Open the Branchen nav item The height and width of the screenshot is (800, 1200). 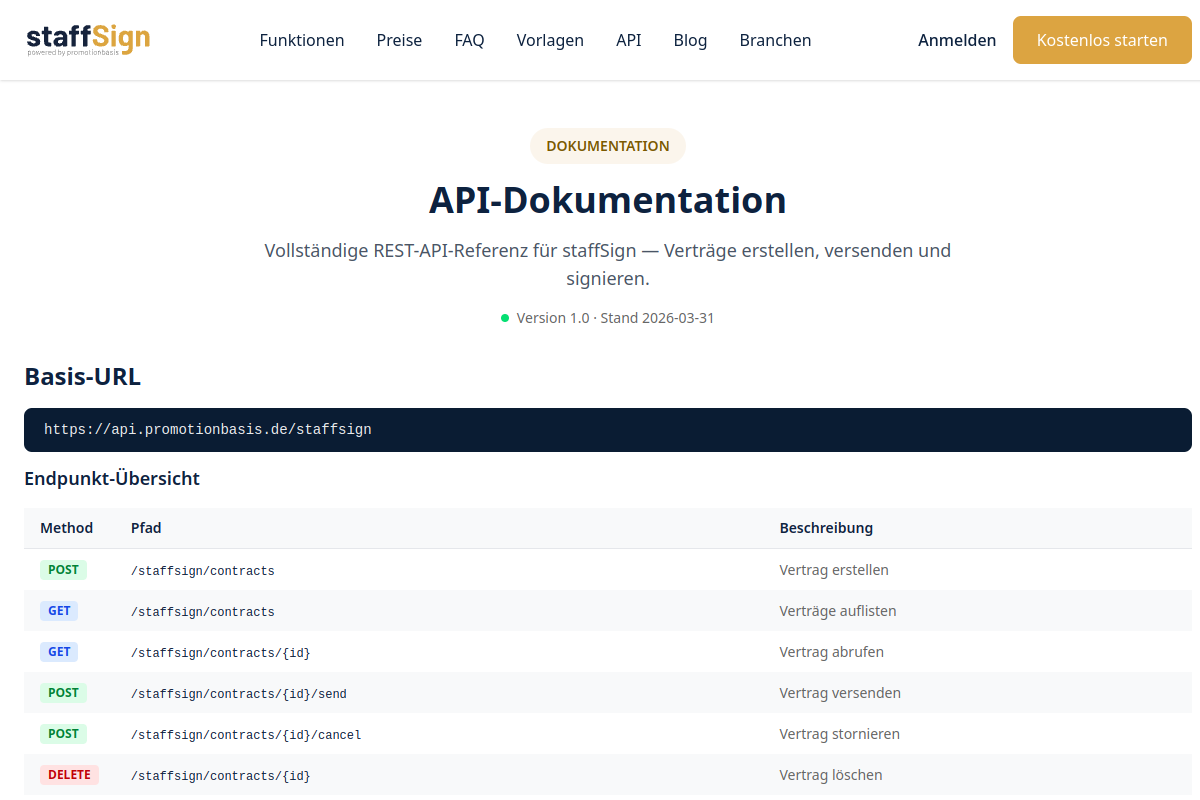click(x=775, y=40)
